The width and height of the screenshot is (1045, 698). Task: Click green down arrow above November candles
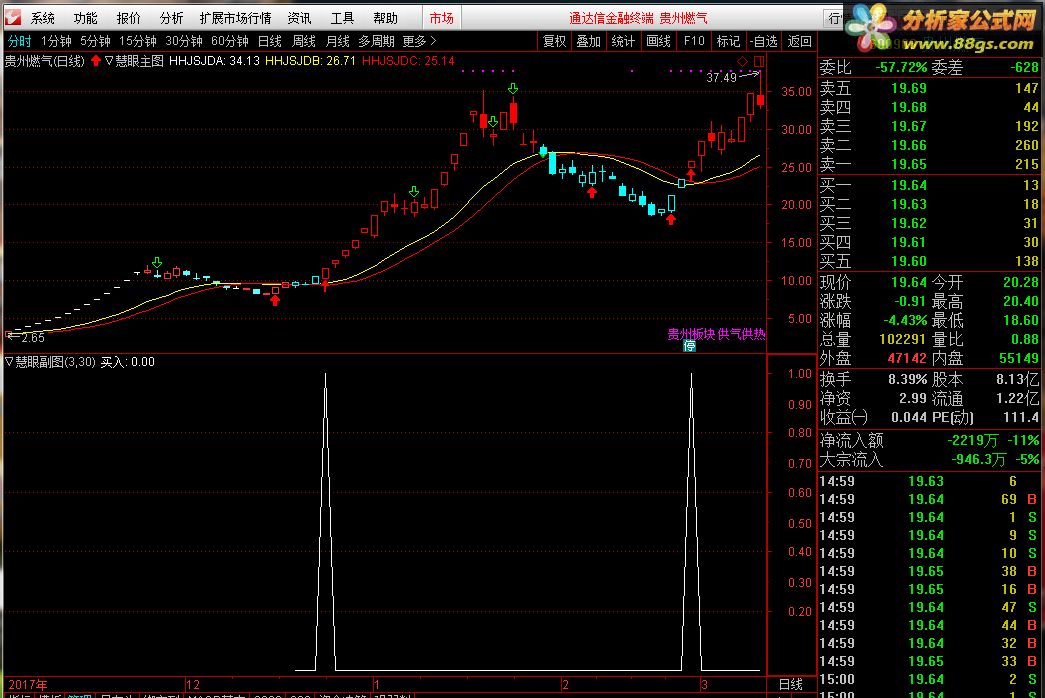pos(157,263)
